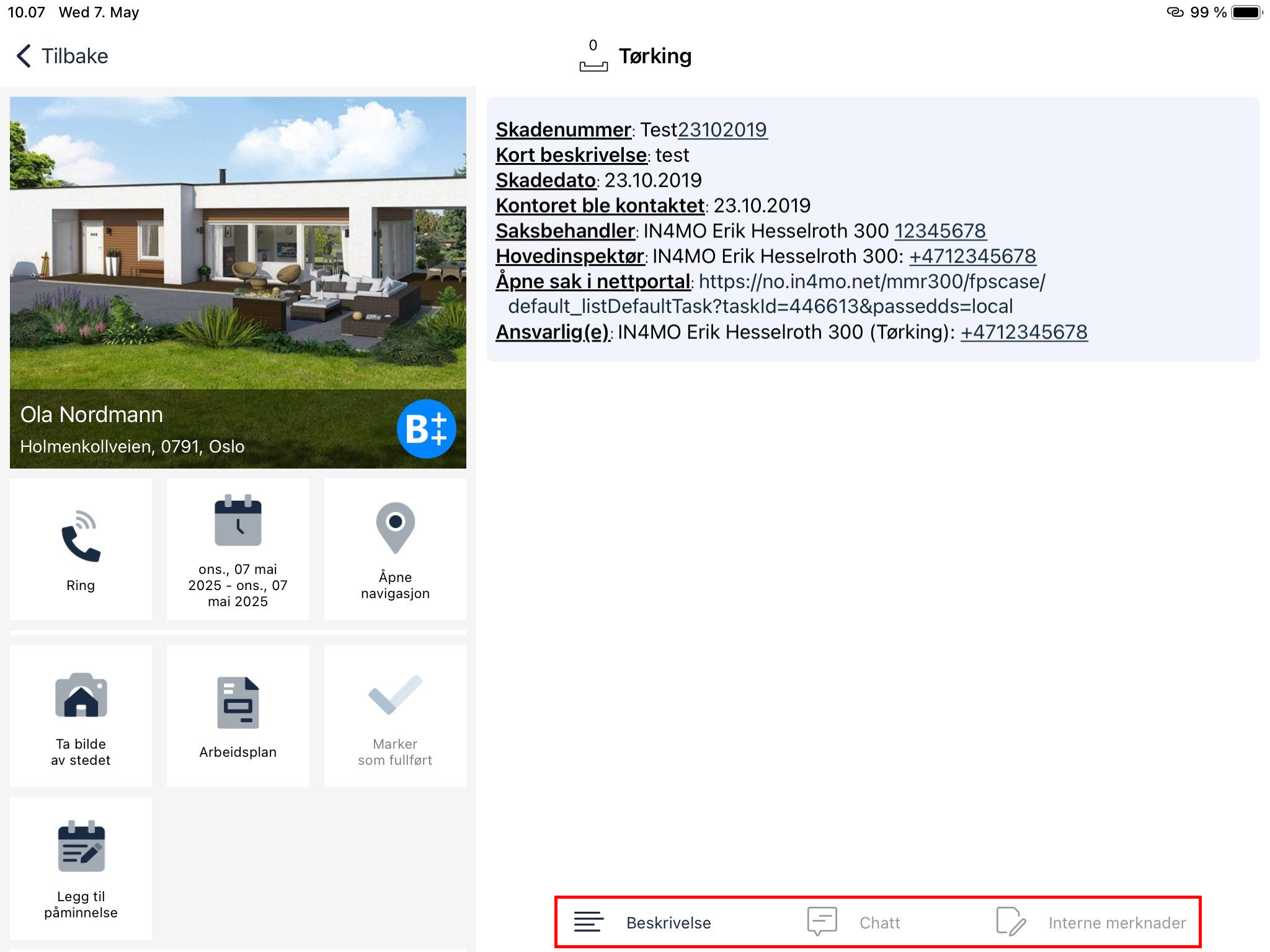Open the Skadenummer 23102019 link
1270x952 pixels.
point(722,130)
